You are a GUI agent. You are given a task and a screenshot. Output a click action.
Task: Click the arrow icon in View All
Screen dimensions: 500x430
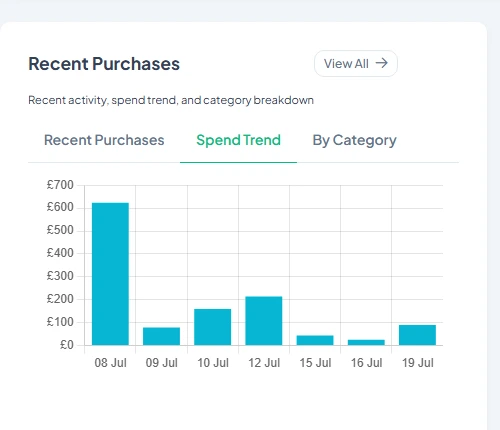coord(382,63)
